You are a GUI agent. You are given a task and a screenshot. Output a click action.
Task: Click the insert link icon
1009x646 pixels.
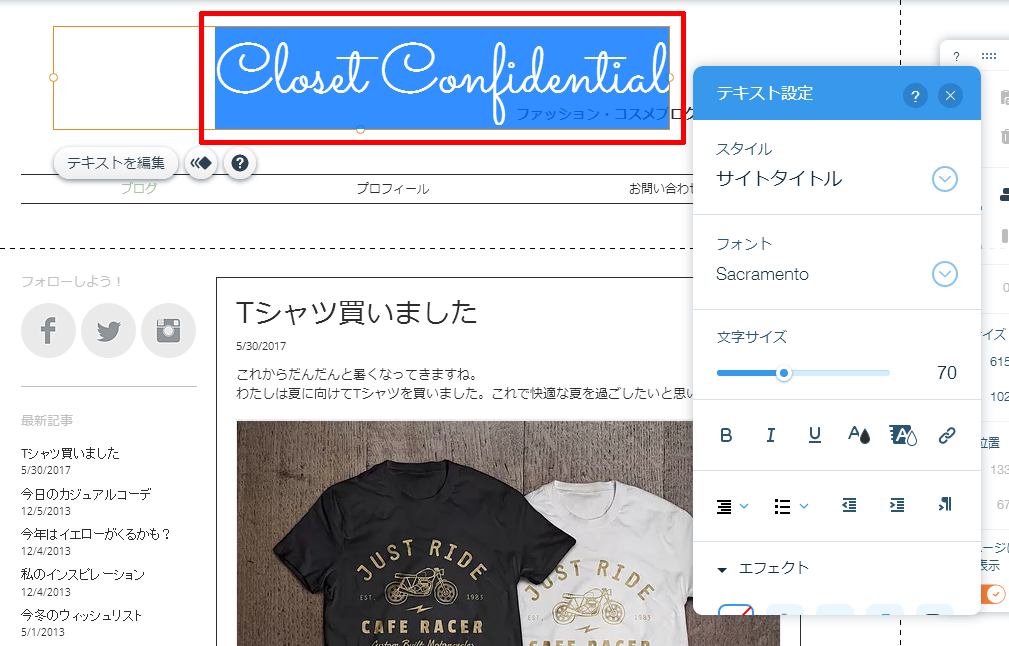(947, 436)
